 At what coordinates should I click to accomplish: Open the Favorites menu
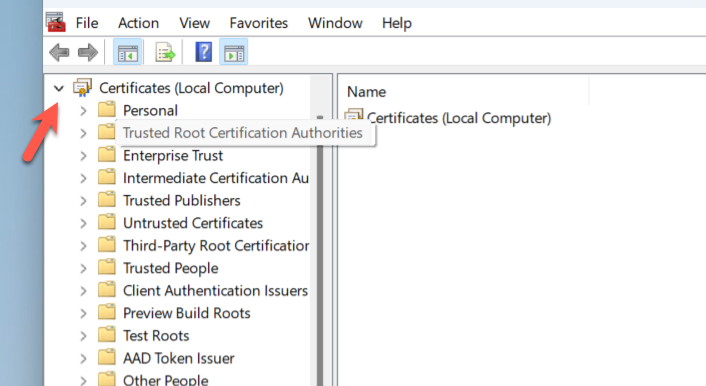[258, 23]
